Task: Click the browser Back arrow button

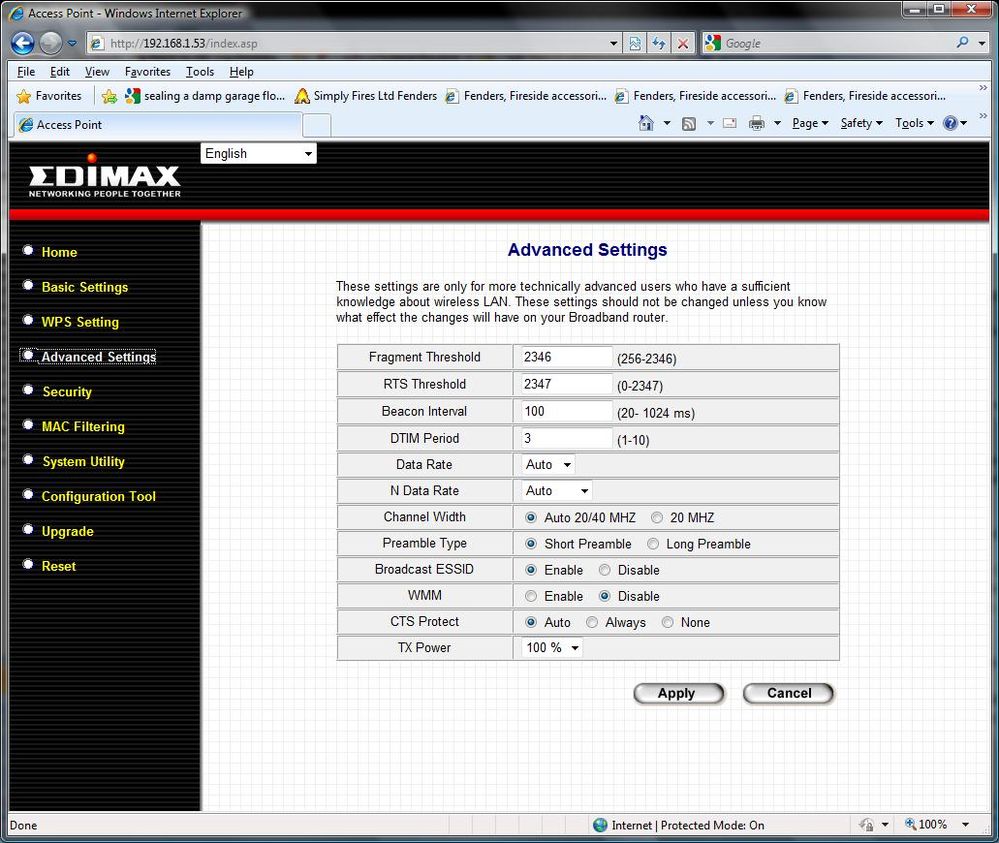Action: pos(22,43)
